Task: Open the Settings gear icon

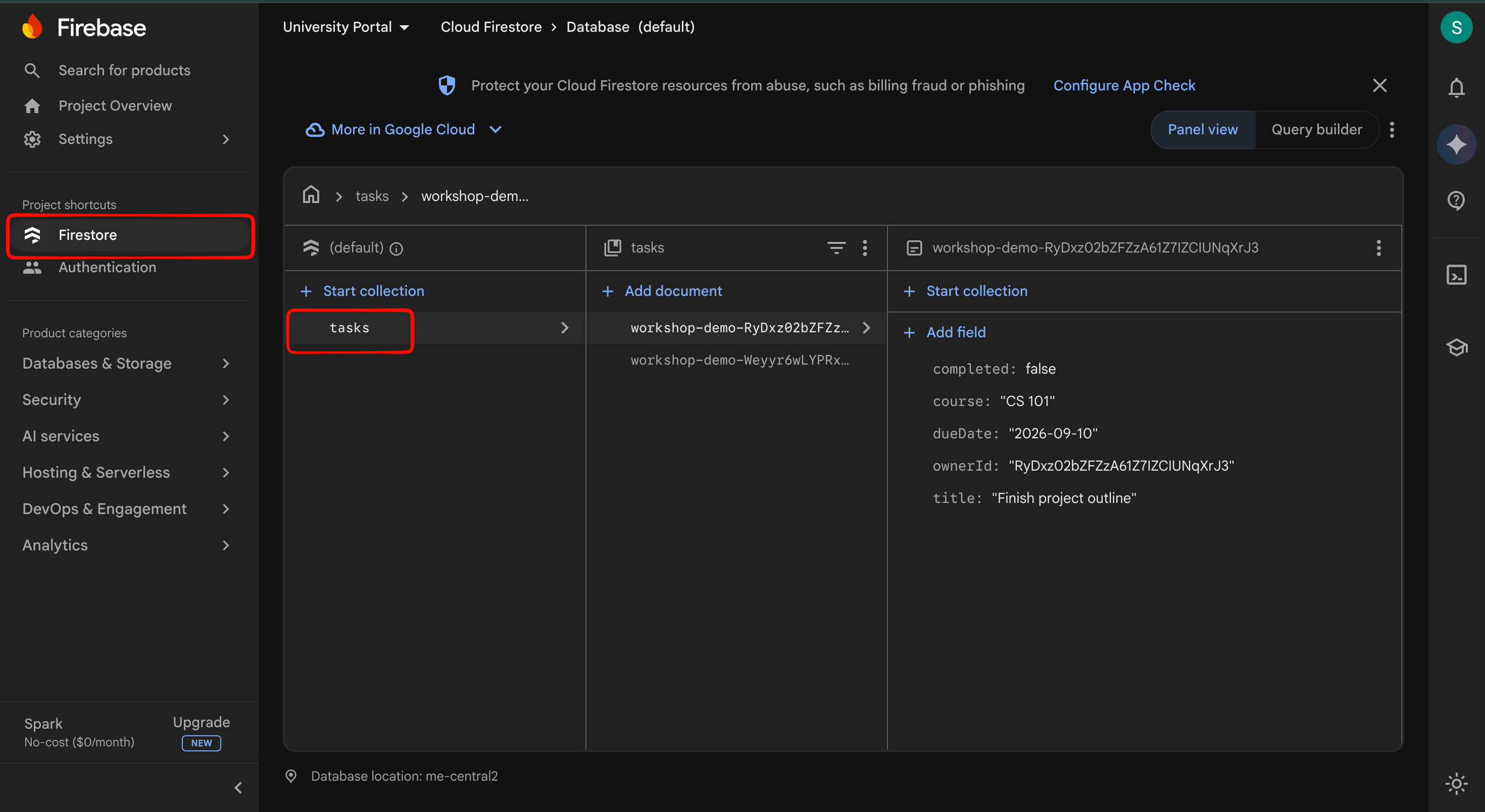Action: (x=32, y=139)
